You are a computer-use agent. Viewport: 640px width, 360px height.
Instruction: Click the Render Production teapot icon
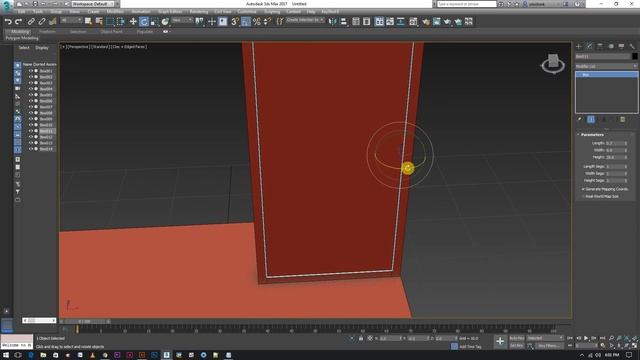tap(447, 22)
